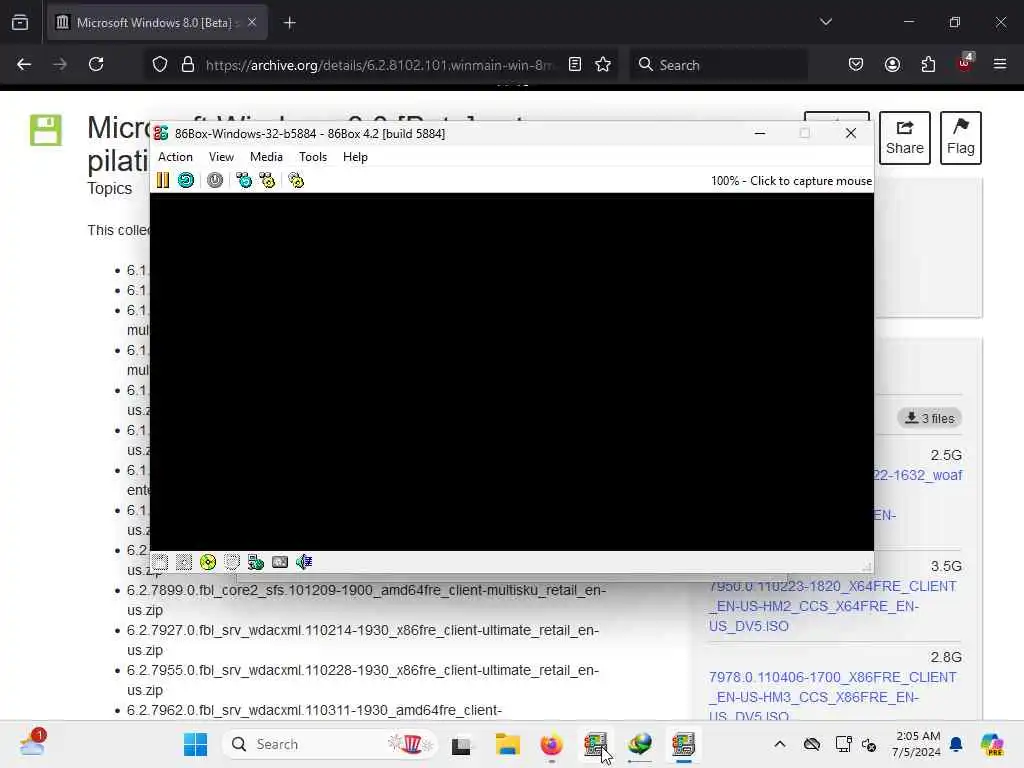The width and height of the screenshot is (1024, 768).
Task: Reload the archive.org page
Action: (97, 65)
